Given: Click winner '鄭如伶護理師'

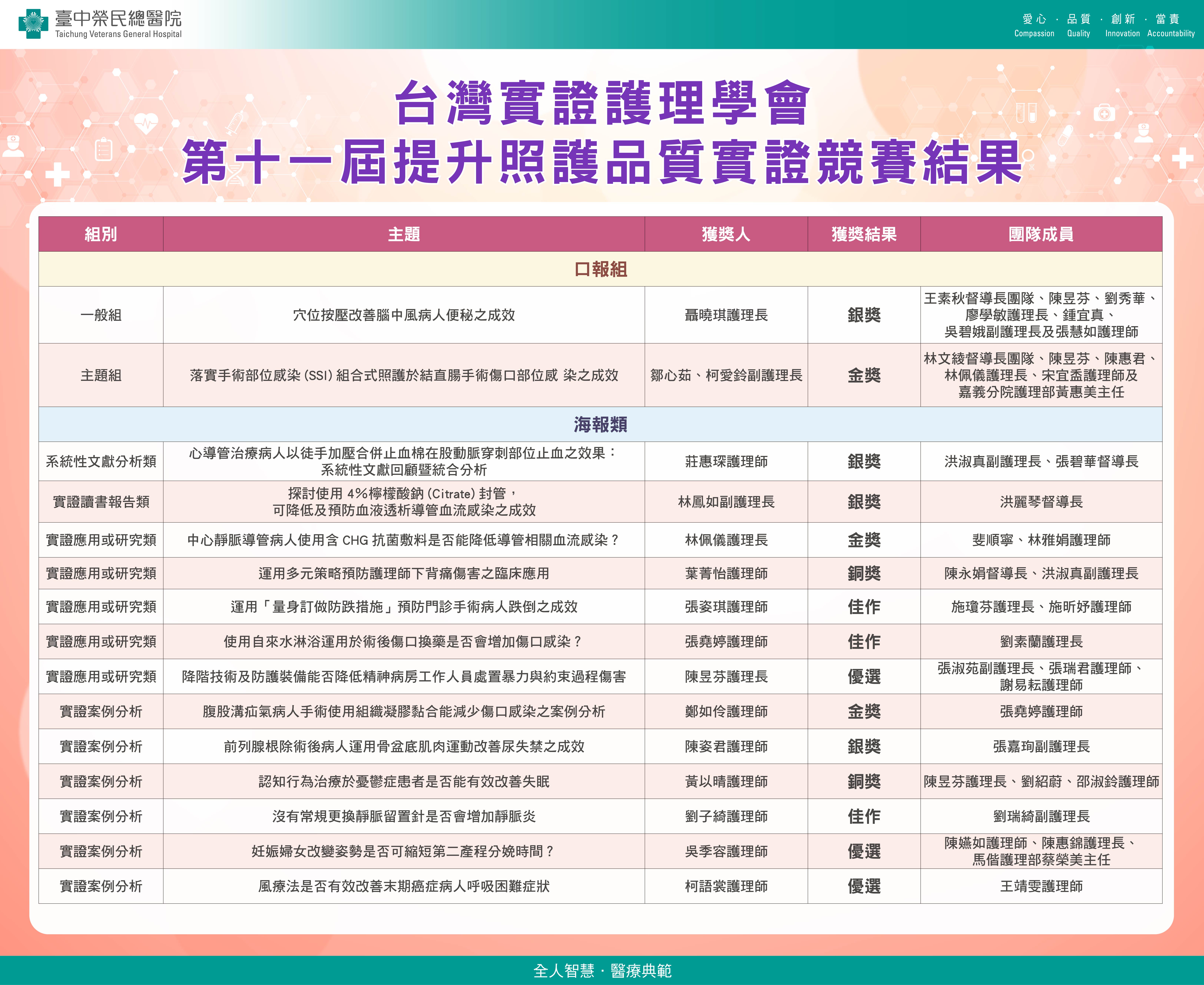Looking at the screenshot, I should pos(726,711).
